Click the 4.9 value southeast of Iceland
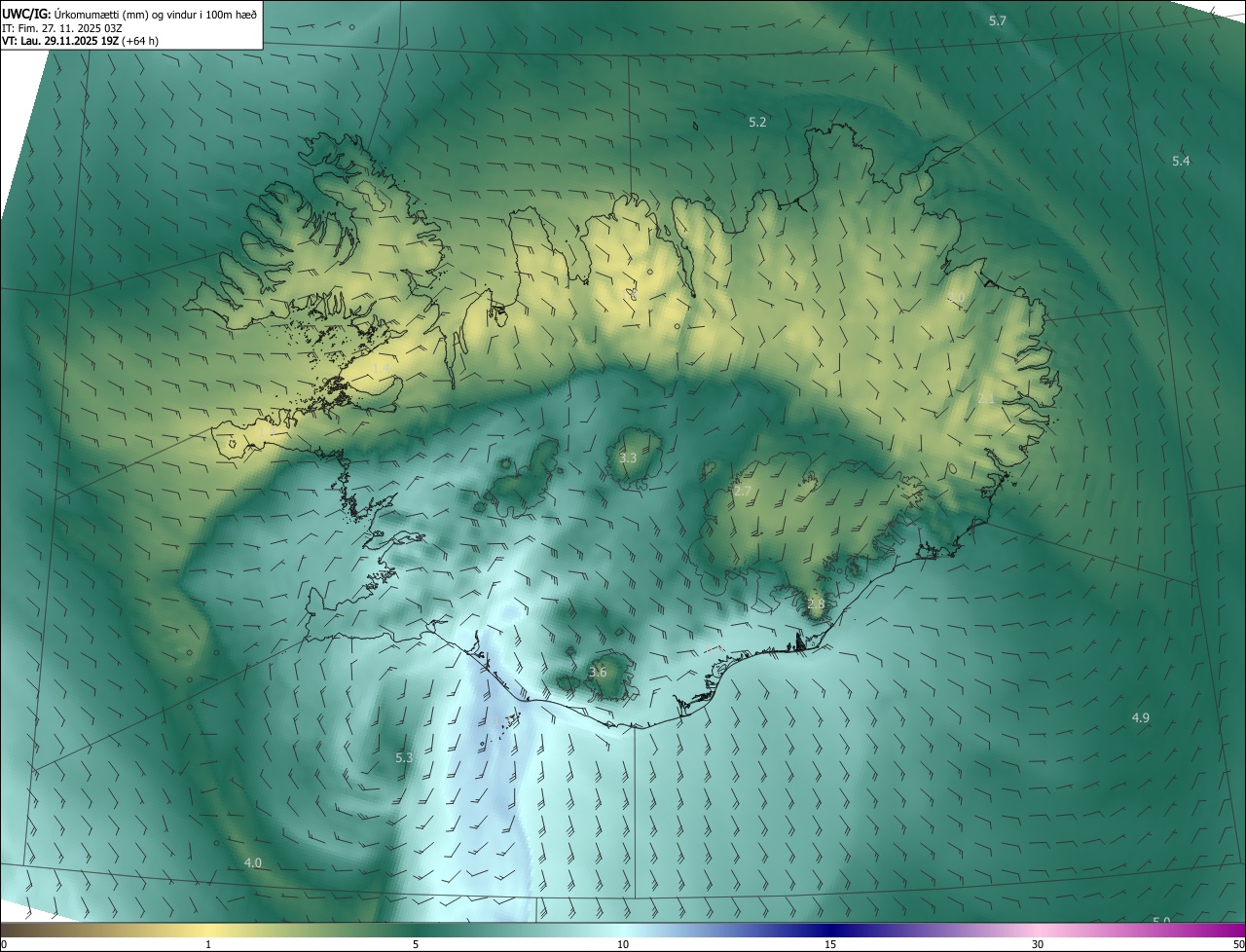This screenshot has width=1246, height=952. tap(1140, 717)
